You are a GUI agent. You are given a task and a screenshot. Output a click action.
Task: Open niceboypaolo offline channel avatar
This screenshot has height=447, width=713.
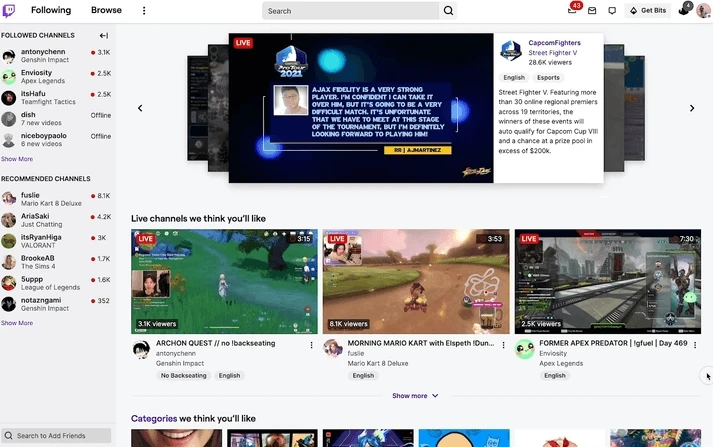click(x=9, y=140)
